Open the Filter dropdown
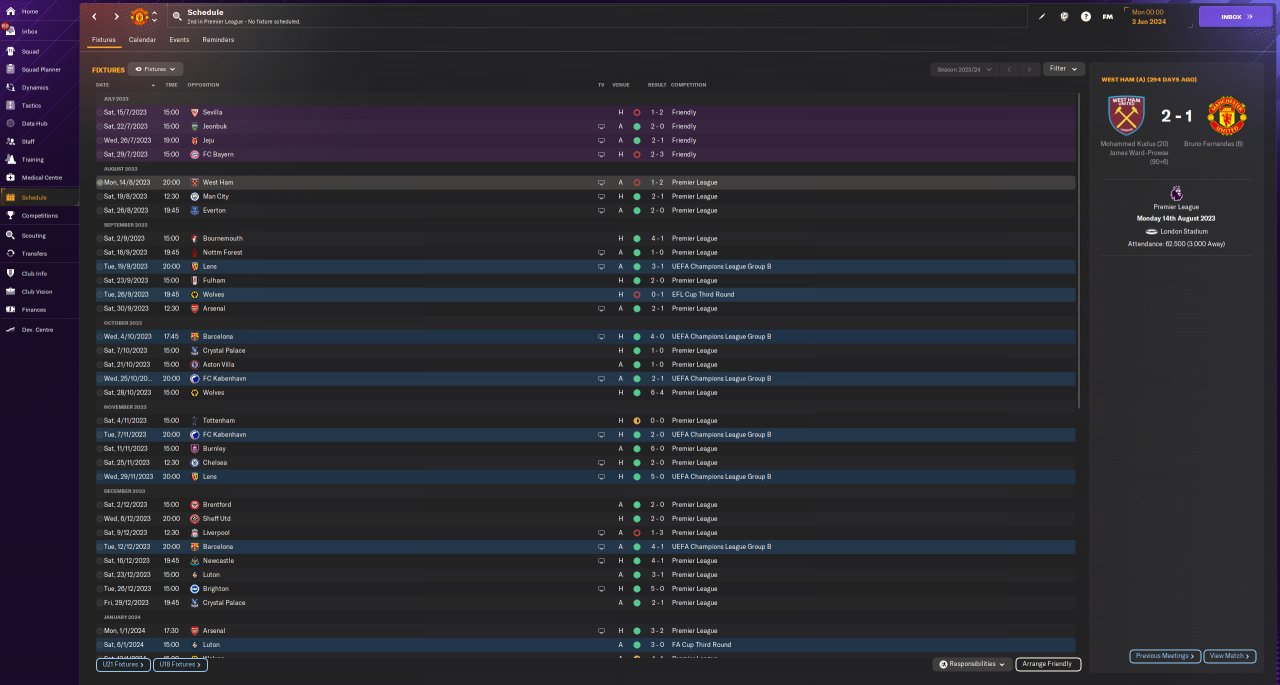The height and width of the screenshot is (685, 1280). [x=1064, y=69]
